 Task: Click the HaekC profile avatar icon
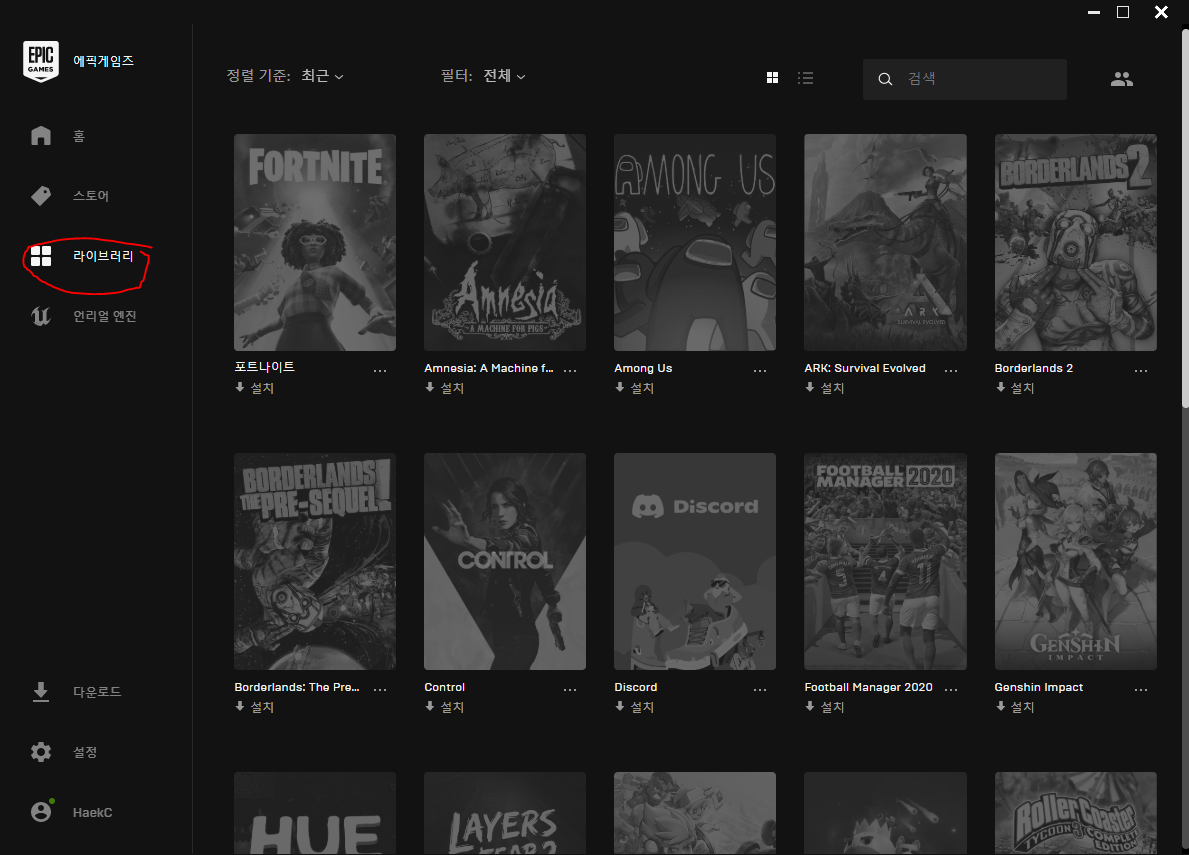(x=41, y=812)
